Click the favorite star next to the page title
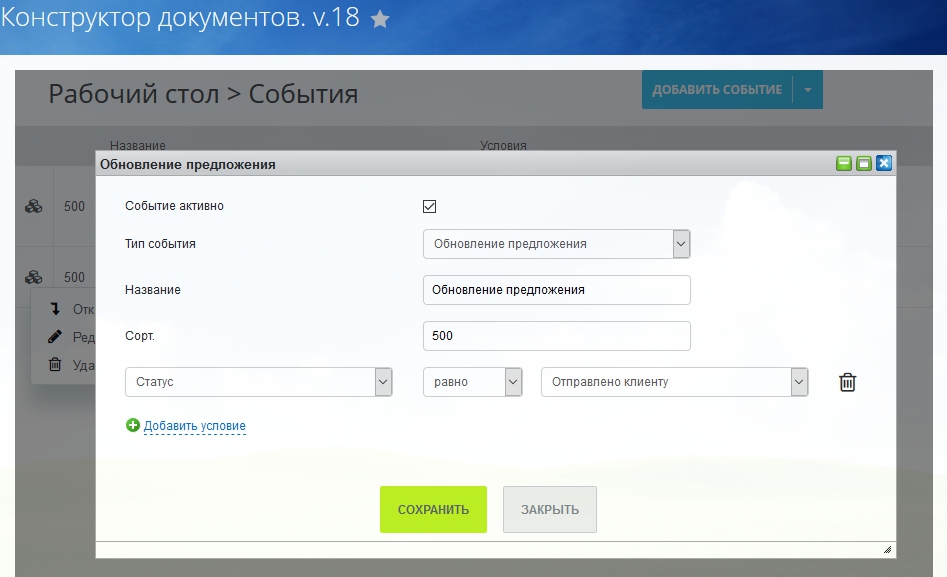Viewport: 947px width, 577px height. click(380, 19)
